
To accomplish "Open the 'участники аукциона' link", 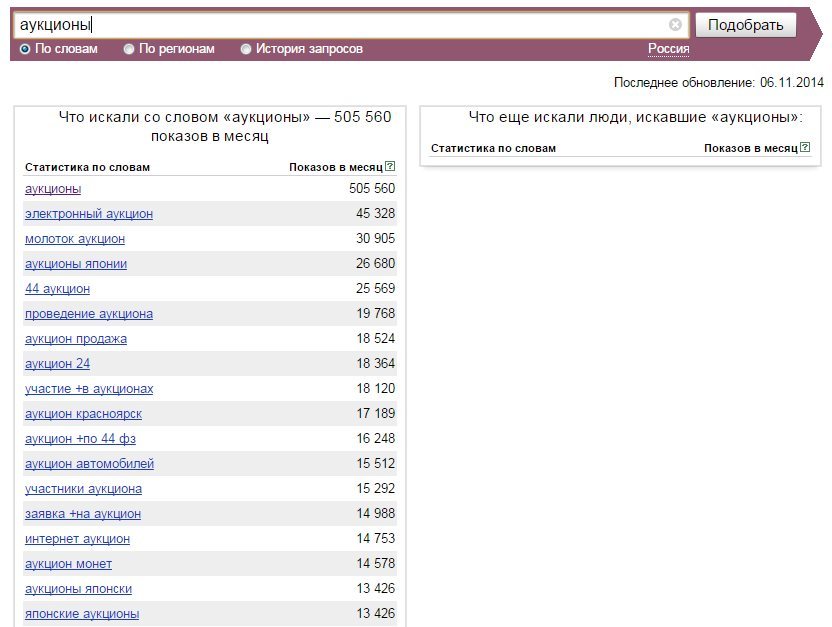I will tap(83, 489).
